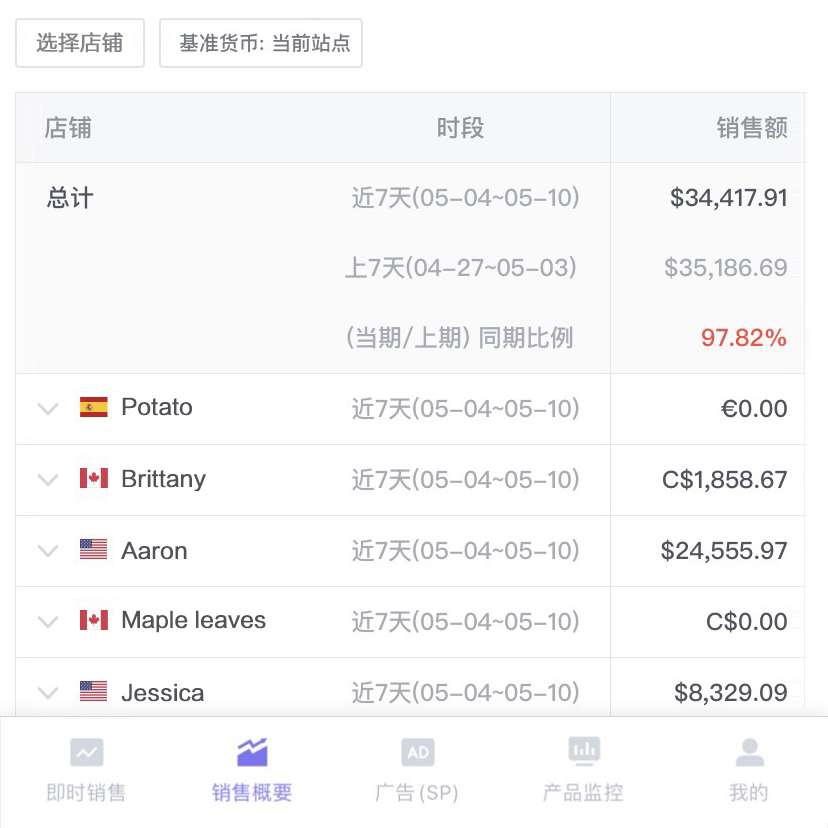Expand the Brittany store row

click(48, 479)
